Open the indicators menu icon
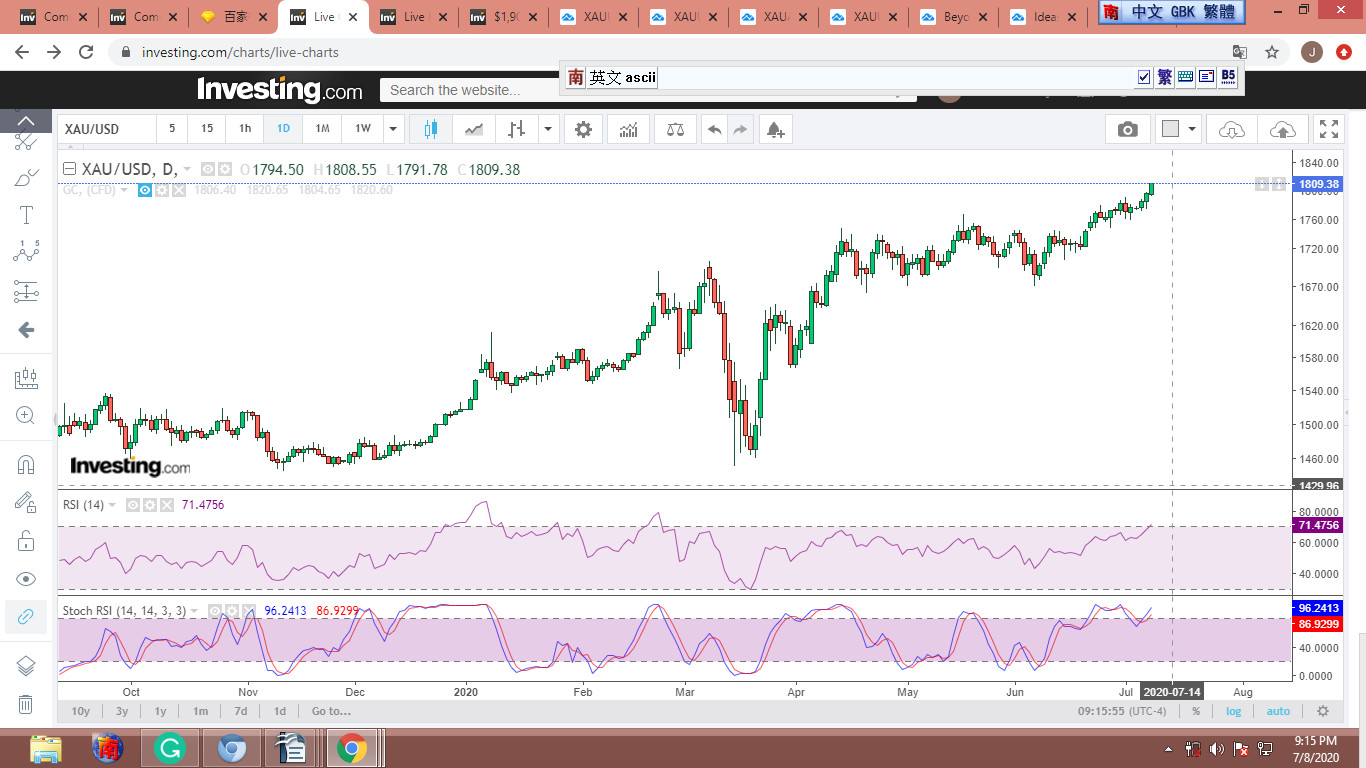 click(x=629, y=129)
